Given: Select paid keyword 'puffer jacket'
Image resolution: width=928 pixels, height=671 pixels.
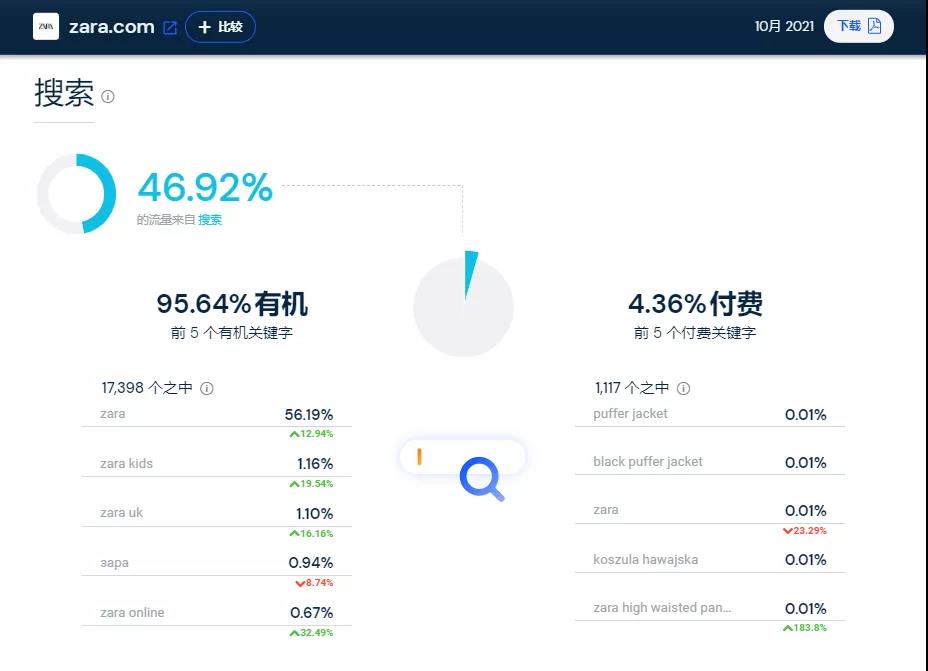Looking at the screenshot, I should [630, 414].
